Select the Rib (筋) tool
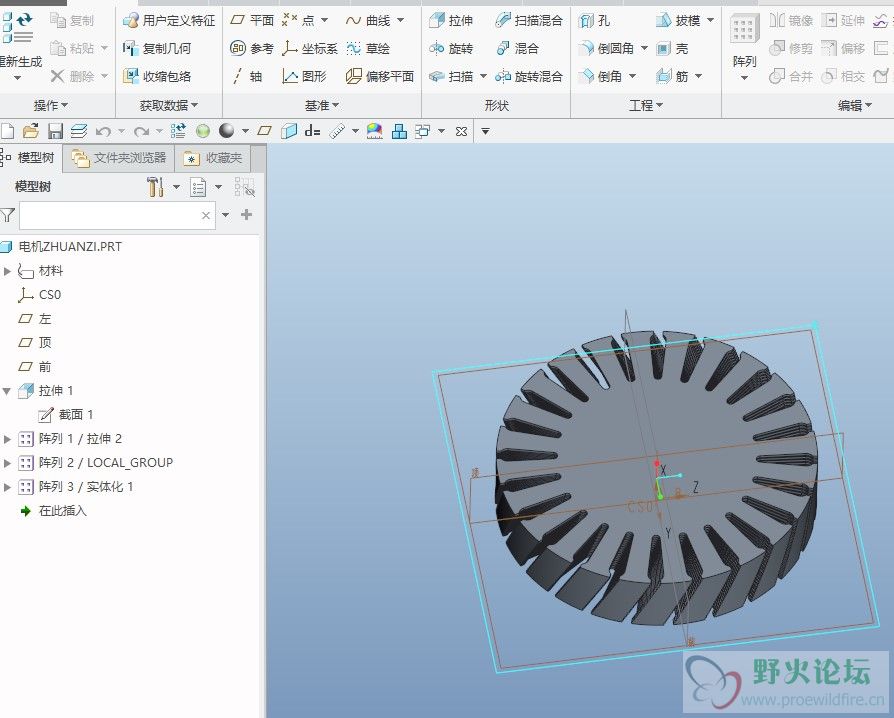894x718 pixels. tap(672, 76)
